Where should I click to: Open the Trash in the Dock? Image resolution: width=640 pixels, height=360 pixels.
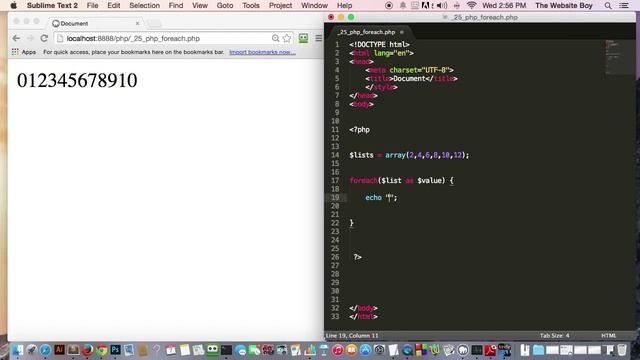[622, 350]
